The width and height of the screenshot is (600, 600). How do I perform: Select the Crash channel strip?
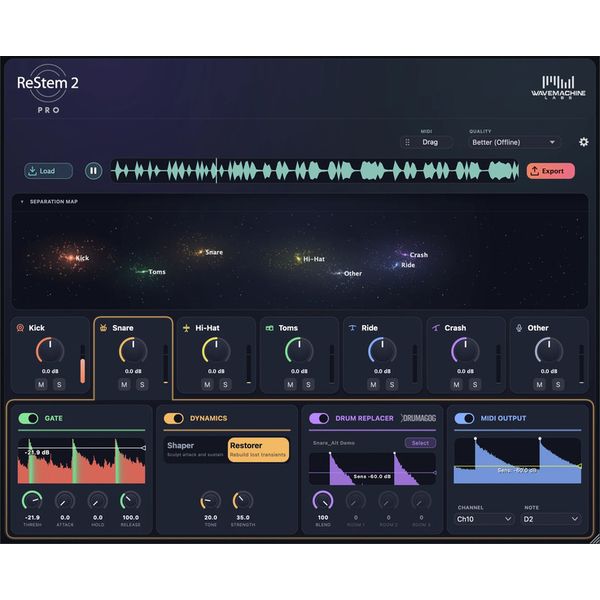[x=466, y=355]
